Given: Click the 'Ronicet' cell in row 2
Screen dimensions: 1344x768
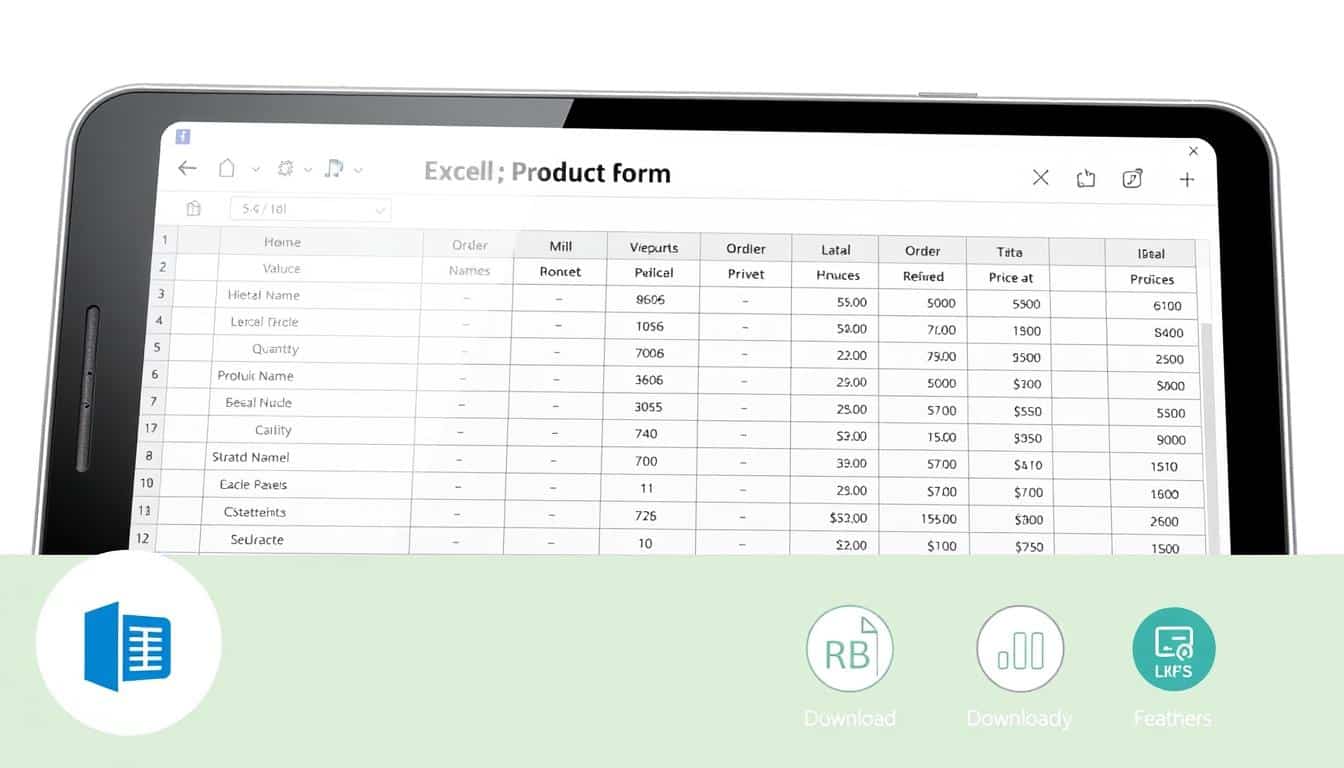Looking at the screenshot, I should (560, 271).
